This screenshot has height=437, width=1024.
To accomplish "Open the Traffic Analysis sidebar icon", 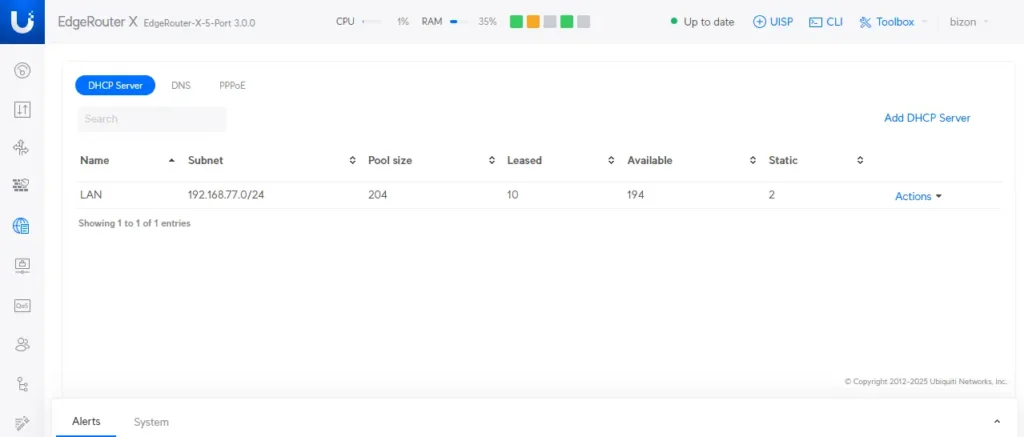I will (22, 110).
